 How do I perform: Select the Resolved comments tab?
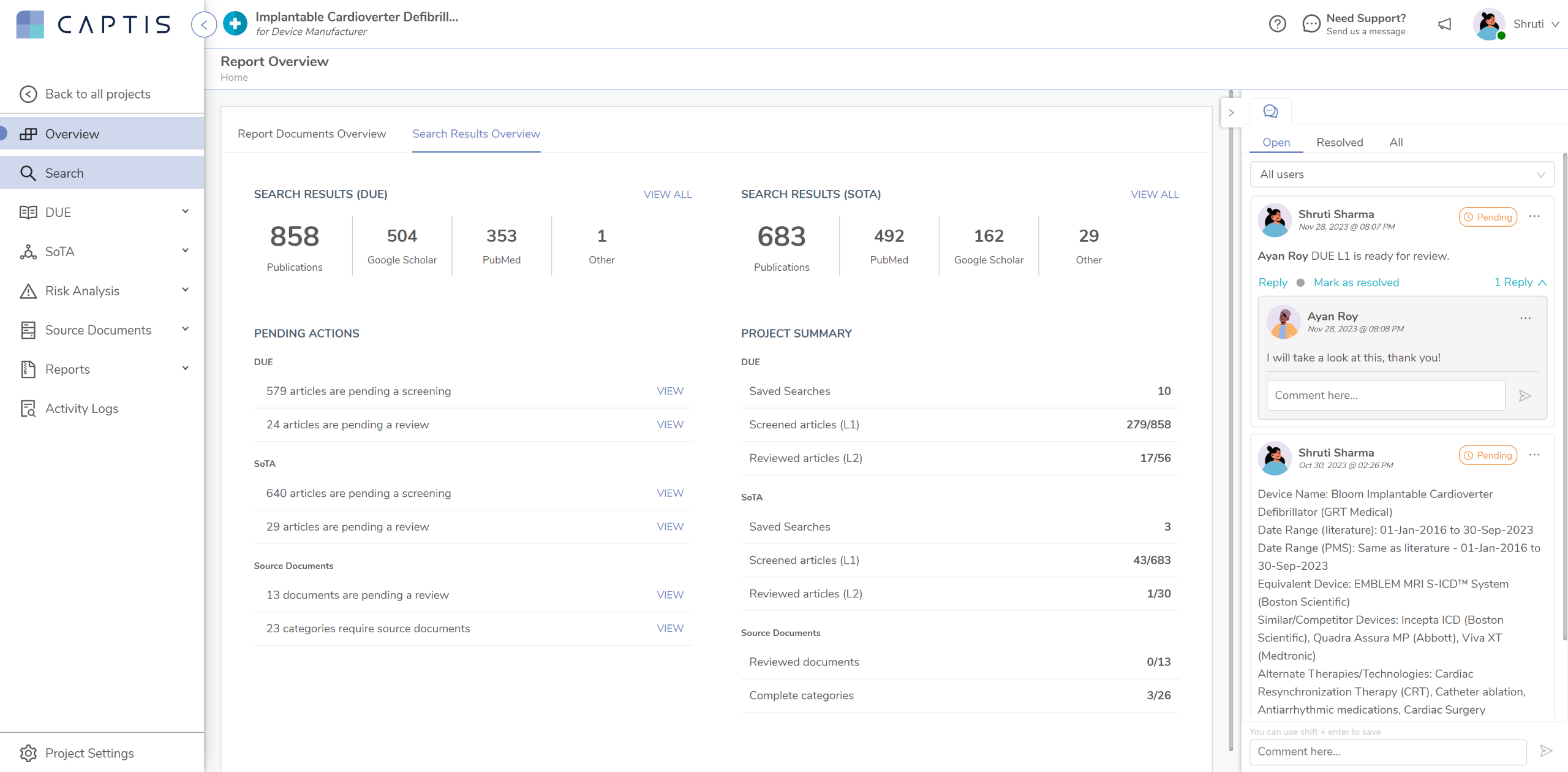click(x=1340, y=142)
